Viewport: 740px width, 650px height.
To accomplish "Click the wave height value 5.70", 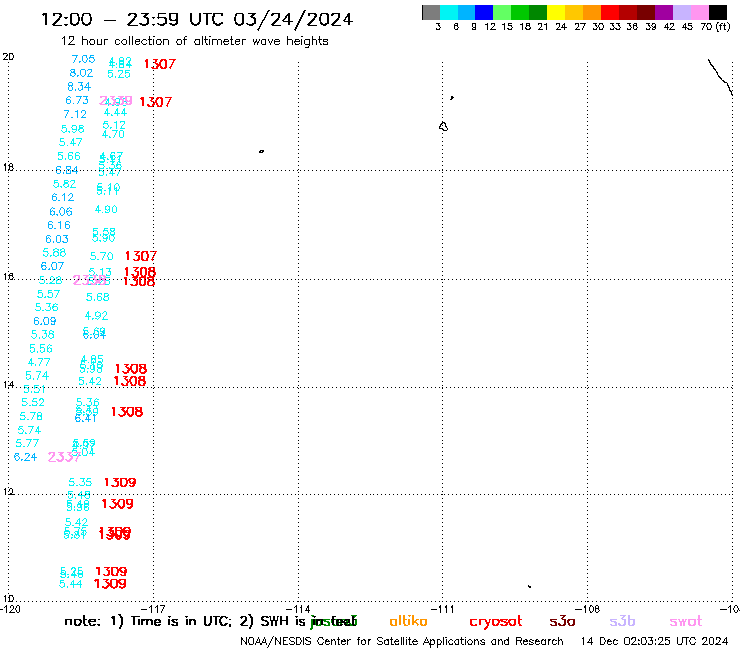I will point(102,256).
